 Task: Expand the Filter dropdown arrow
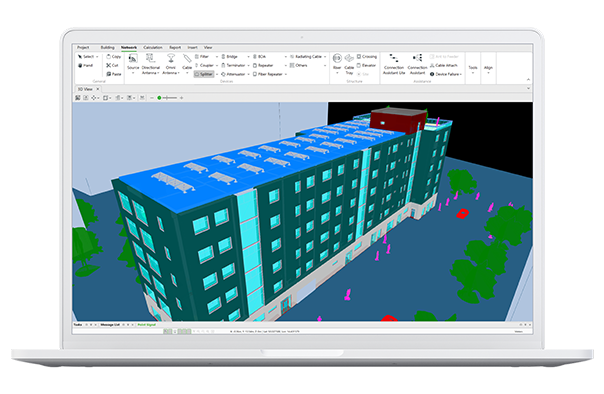[x=217, y=57]
